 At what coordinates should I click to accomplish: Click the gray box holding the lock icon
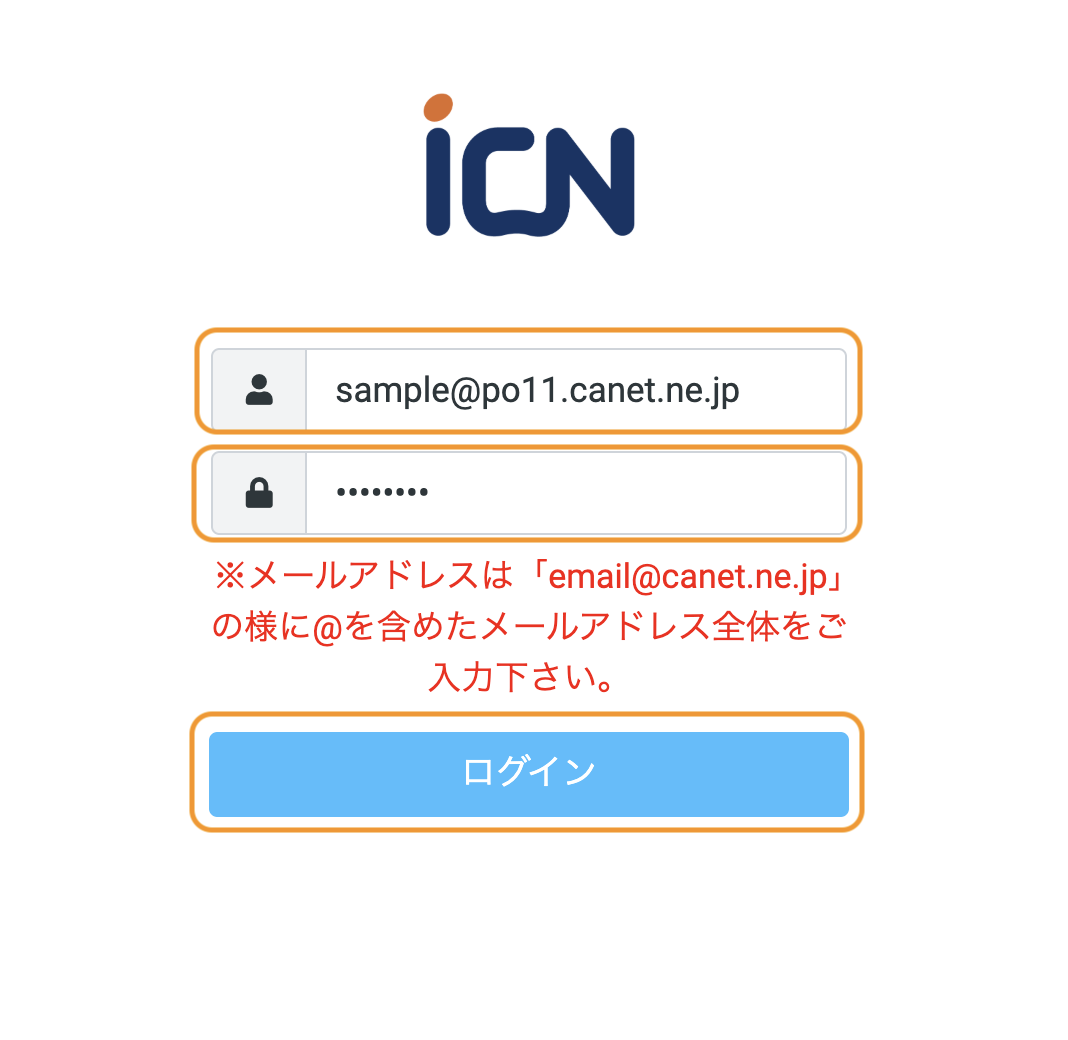click(x=259, y=493)
